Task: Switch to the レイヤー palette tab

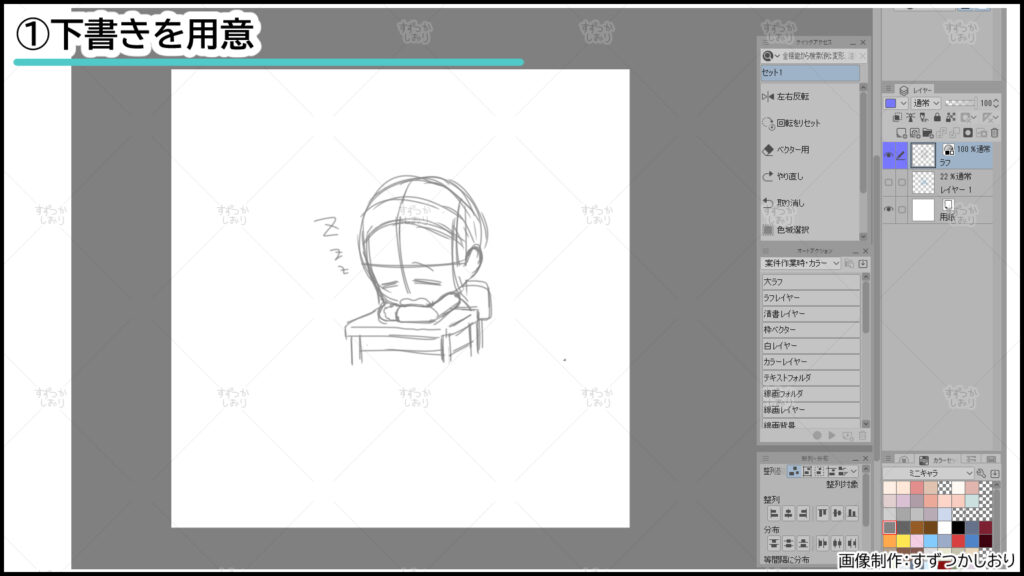Action: pyautogui.click(x=916, y=90)
